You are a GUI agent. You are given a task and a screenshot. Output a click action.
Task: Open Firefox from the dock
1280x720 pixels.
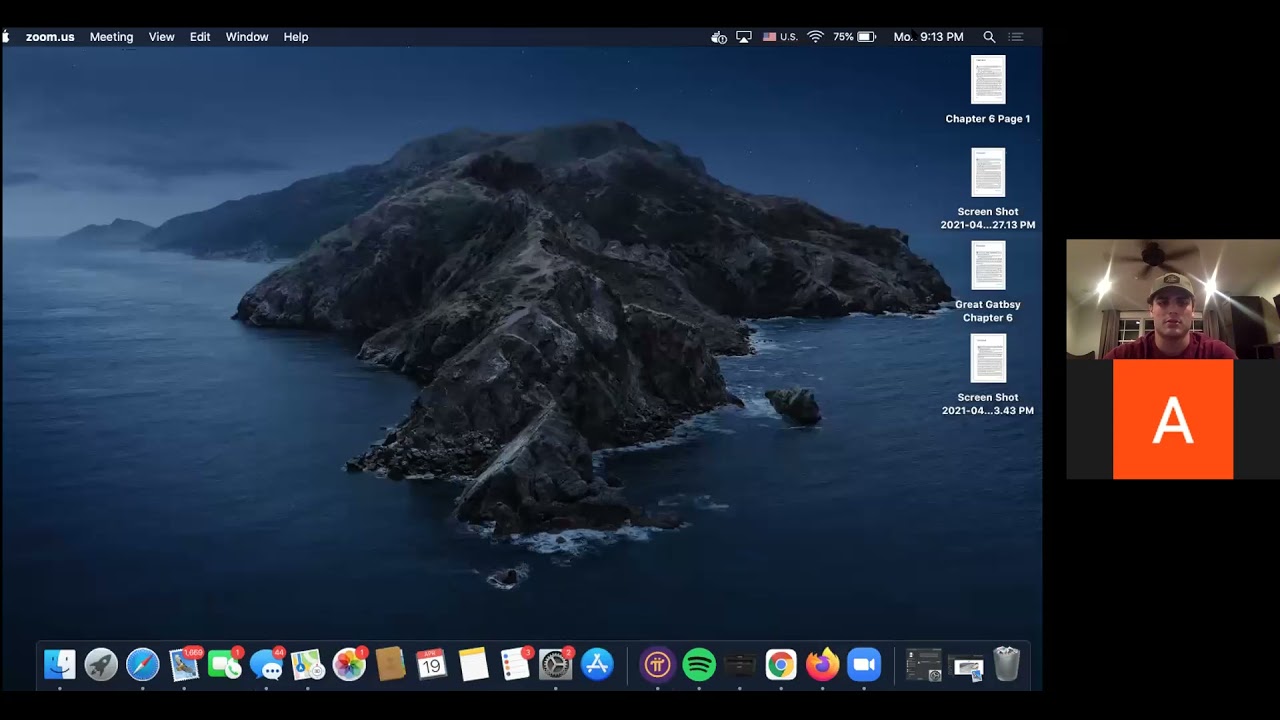click(823, 665)
